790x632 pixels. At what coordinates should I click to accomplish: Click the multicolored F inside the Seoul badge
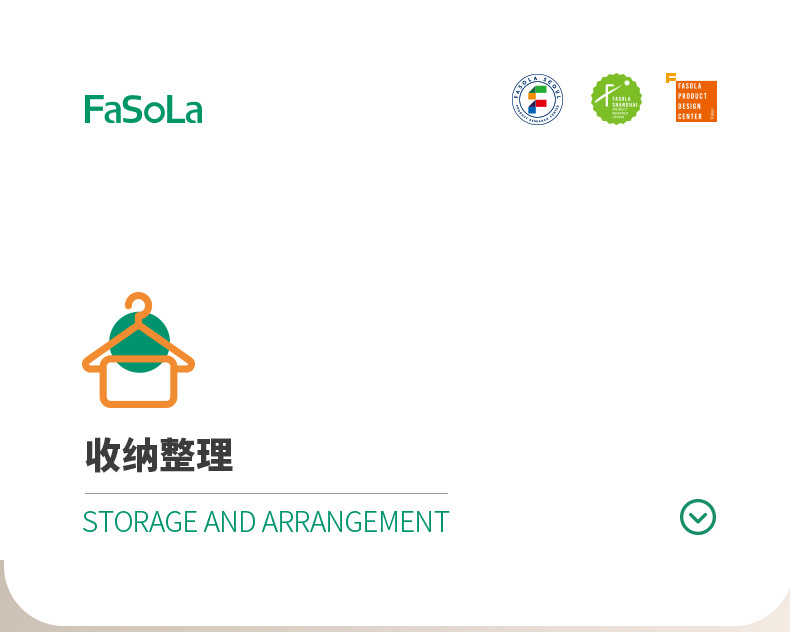click(538, 99)
